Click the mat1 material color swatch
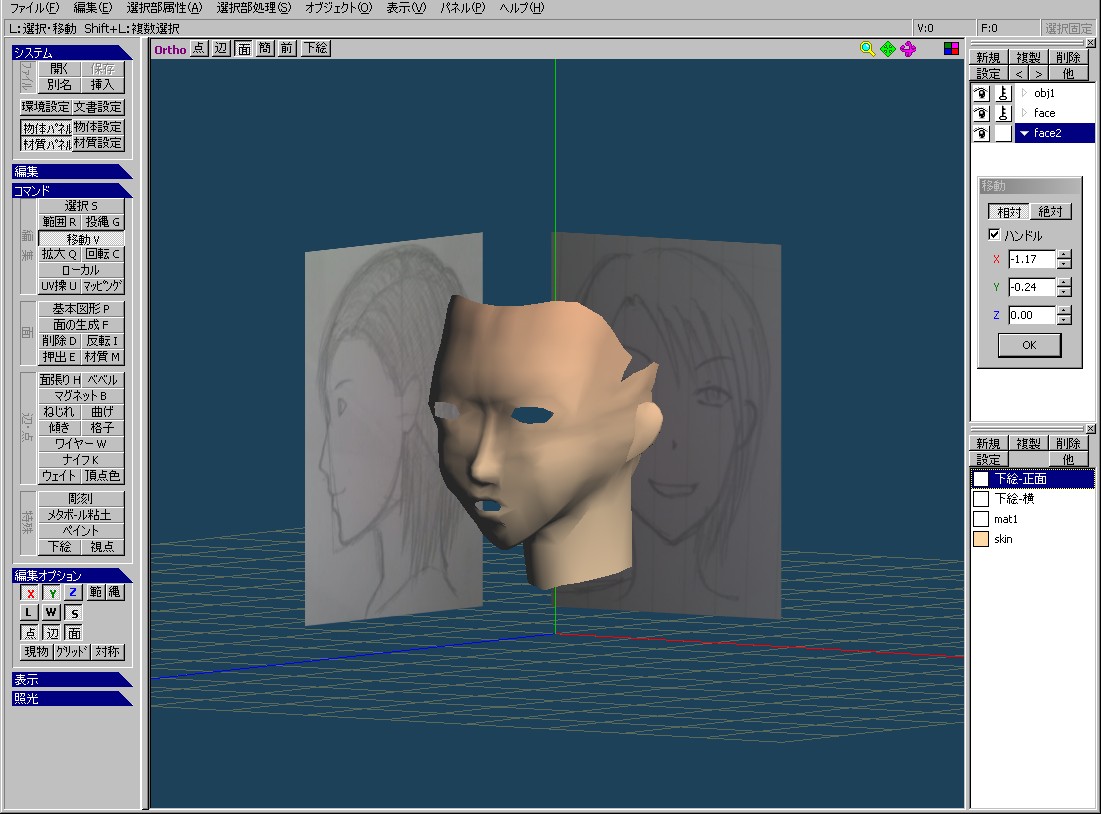This screenshot has height=814, width=1101. (x=981, y=519)
